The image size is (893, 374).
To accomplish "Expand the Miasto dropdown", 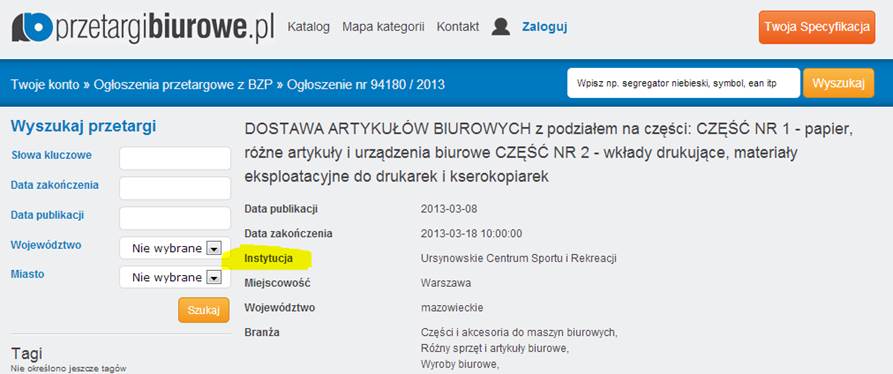I will pyautogui.click(x=175, y=277).
